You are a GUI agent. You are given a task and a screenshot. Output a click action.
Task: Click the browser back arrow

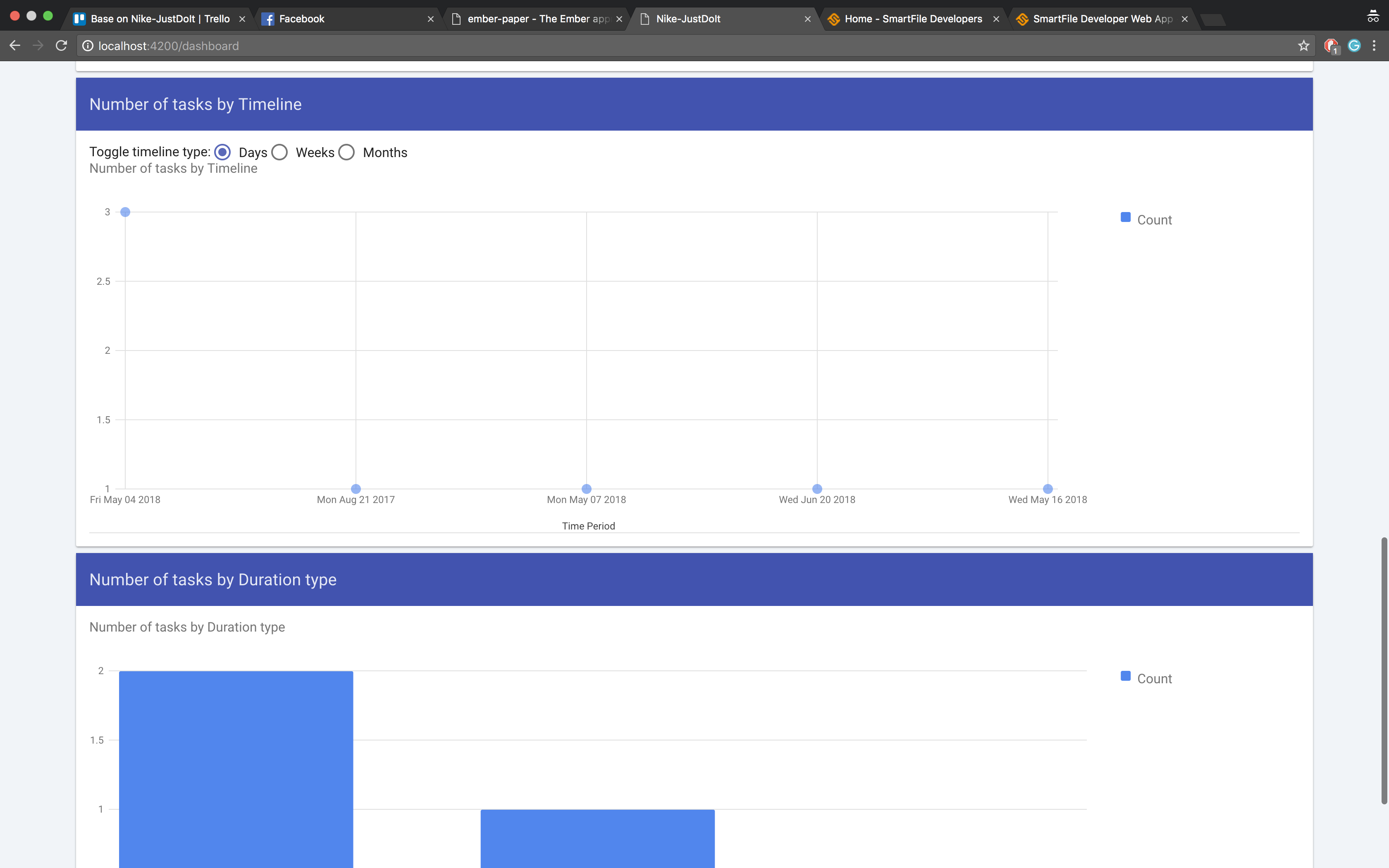[x=15, y=46]
